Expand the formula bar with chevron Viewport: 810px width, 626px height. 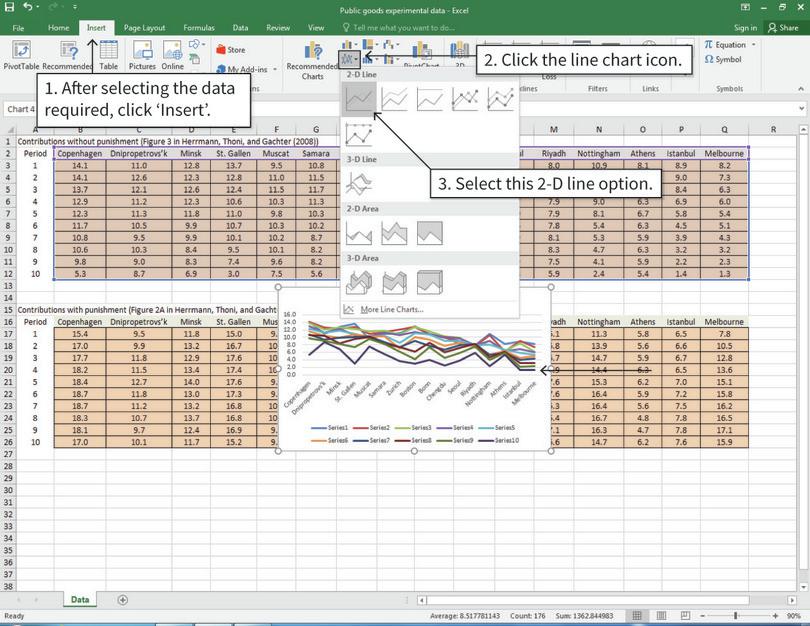pos(801,109)
